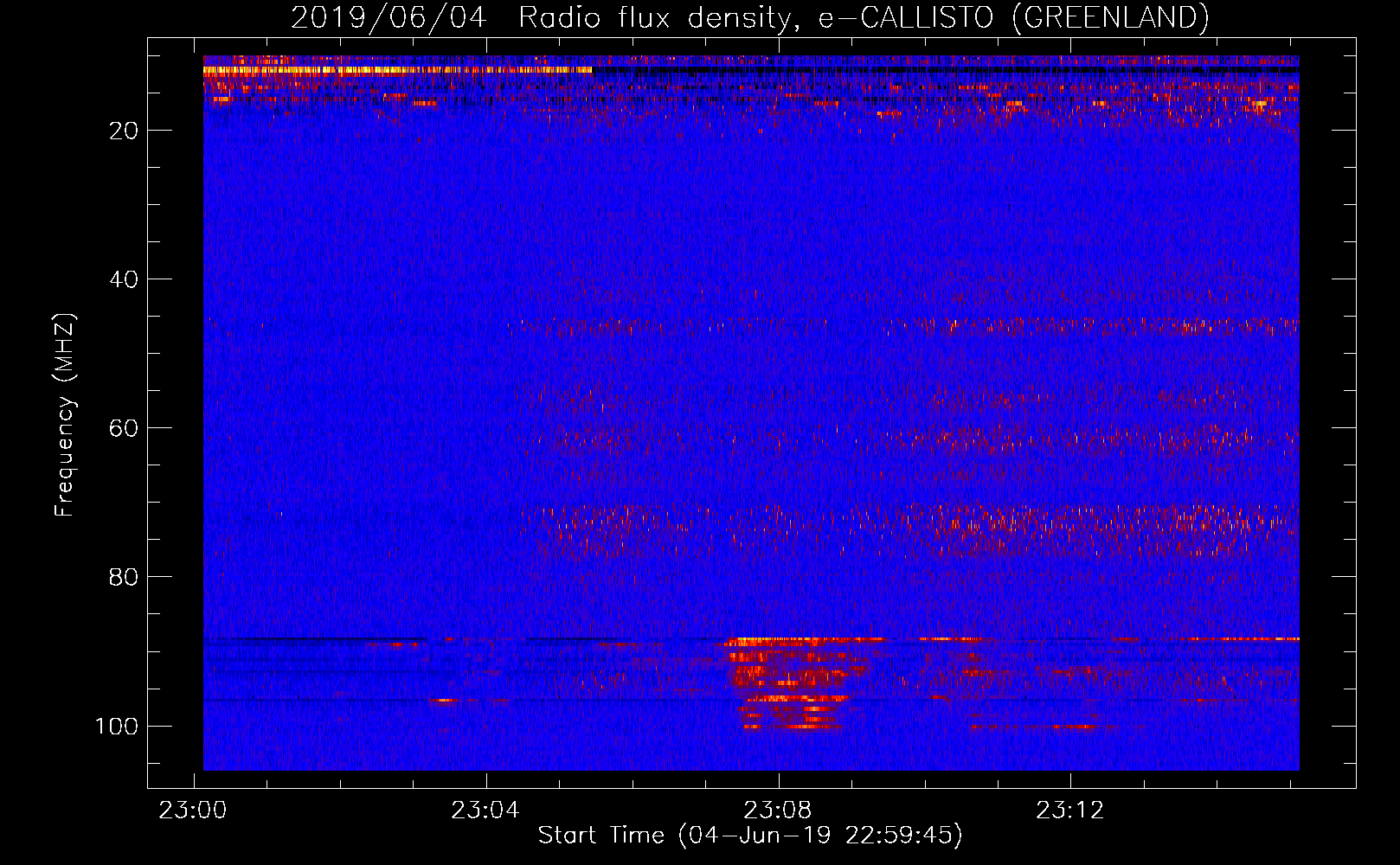Click the yellow interference band at top left
The width and height of the screenshot is (1400, 865).
point(398,71)
